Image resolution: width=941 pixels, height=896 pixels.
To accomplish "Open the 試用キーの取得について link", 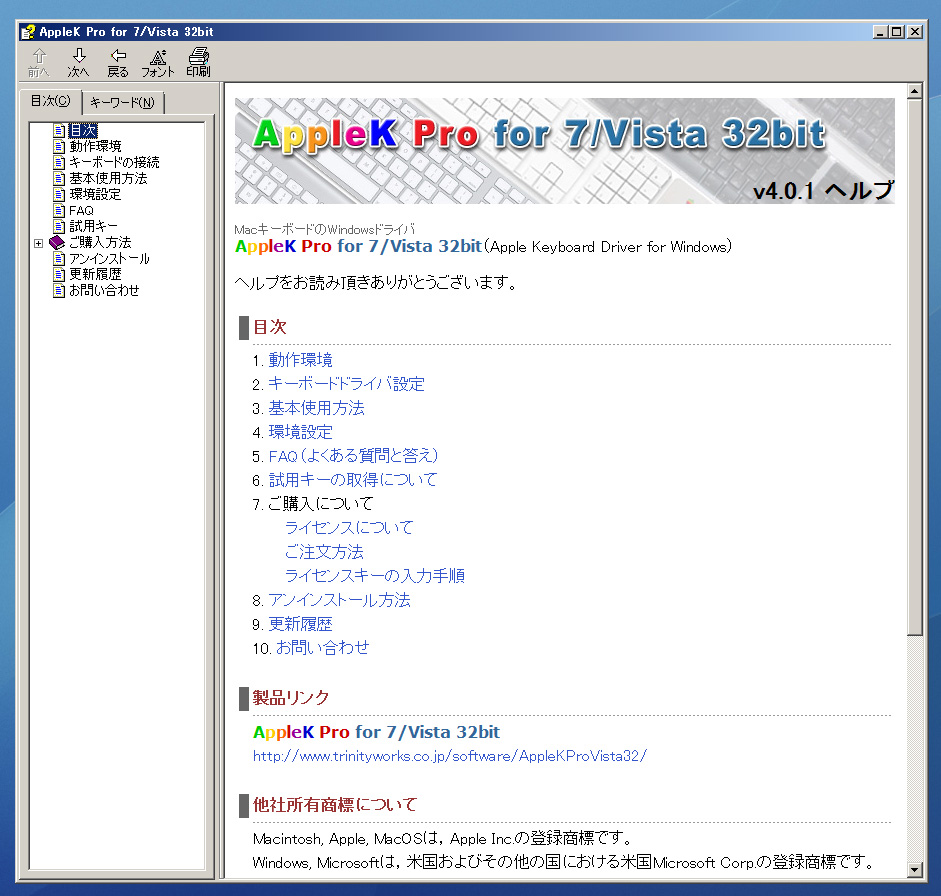I will coord(353,480).
